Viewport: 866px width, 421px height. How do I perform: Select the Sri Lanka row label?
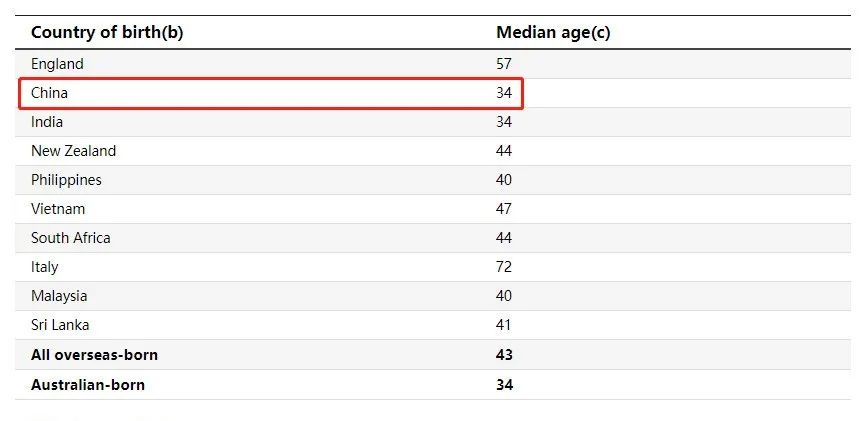(60, 325)
